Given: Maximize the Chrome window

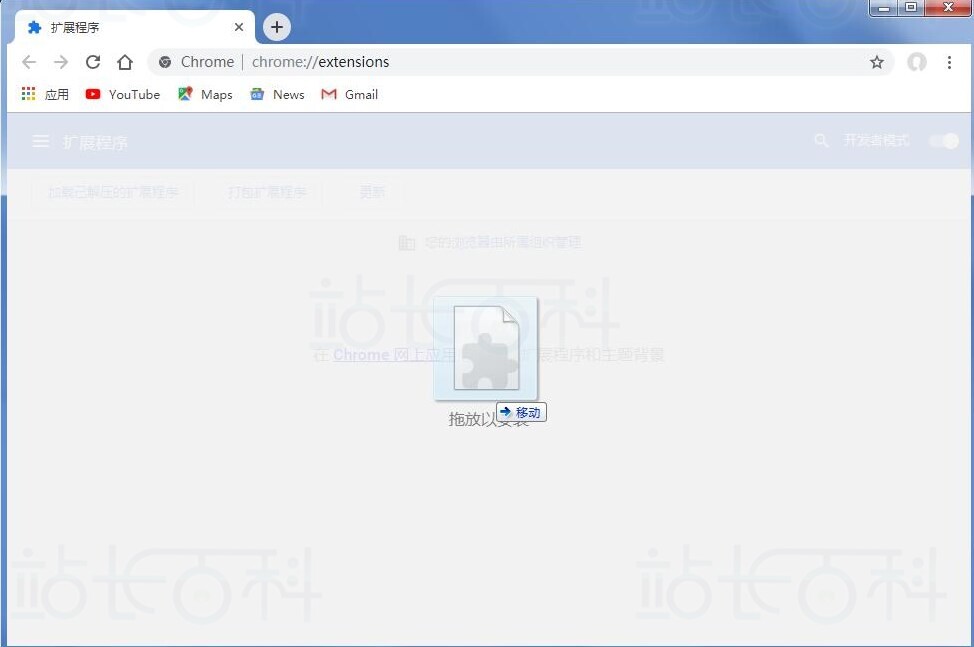Looking at the screenshot, I should [x=911, y=8].
